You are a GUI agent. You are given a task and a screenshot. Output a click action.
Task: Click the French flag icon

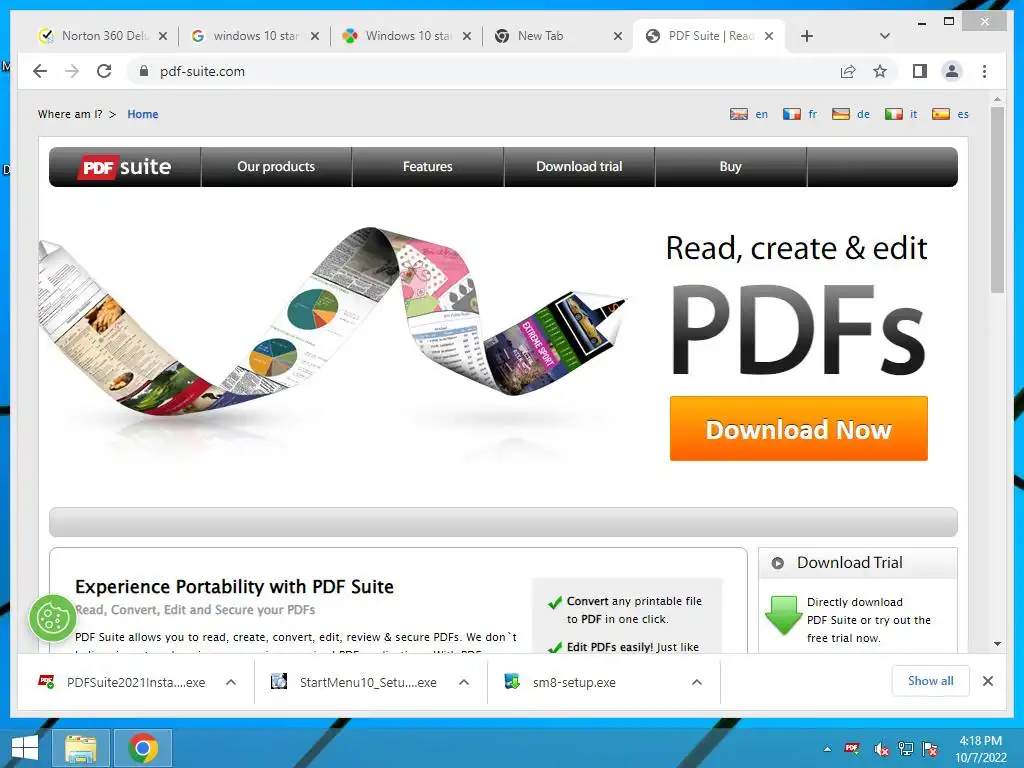tap(792, 114)
